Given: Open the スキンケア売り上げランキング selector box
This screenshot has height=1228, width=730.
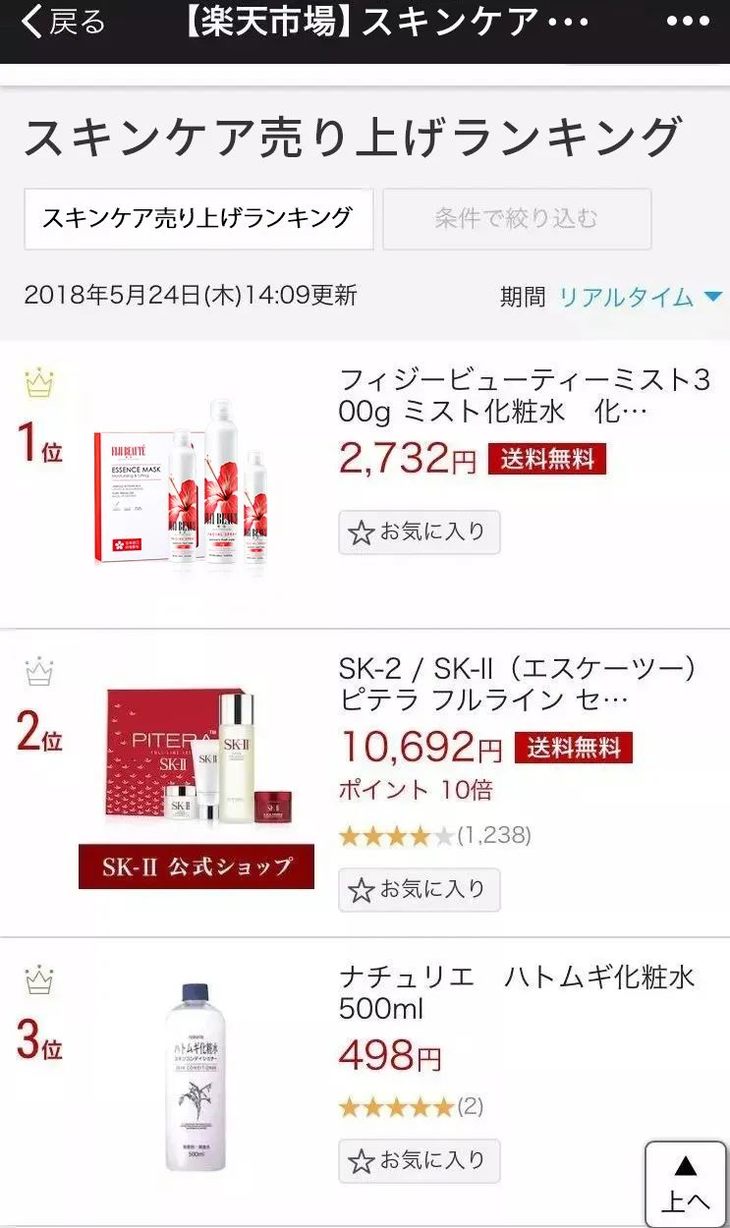Looking at the screenshot, I should point(198,218).
